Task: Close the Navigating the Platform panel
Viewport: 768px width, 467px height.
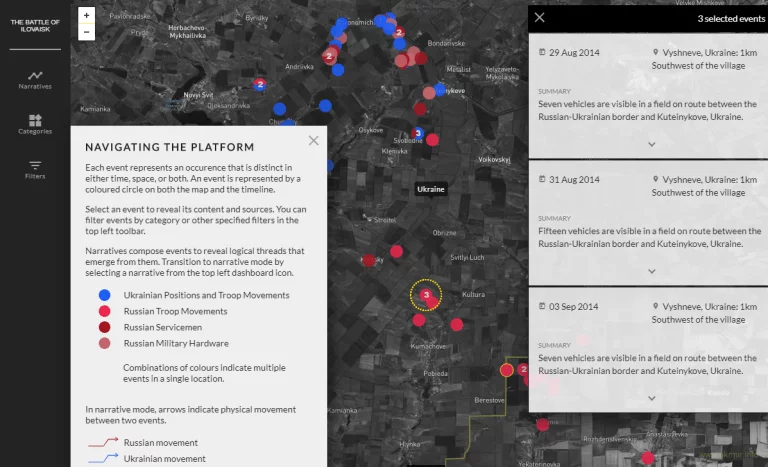Action: coord(313,141)
